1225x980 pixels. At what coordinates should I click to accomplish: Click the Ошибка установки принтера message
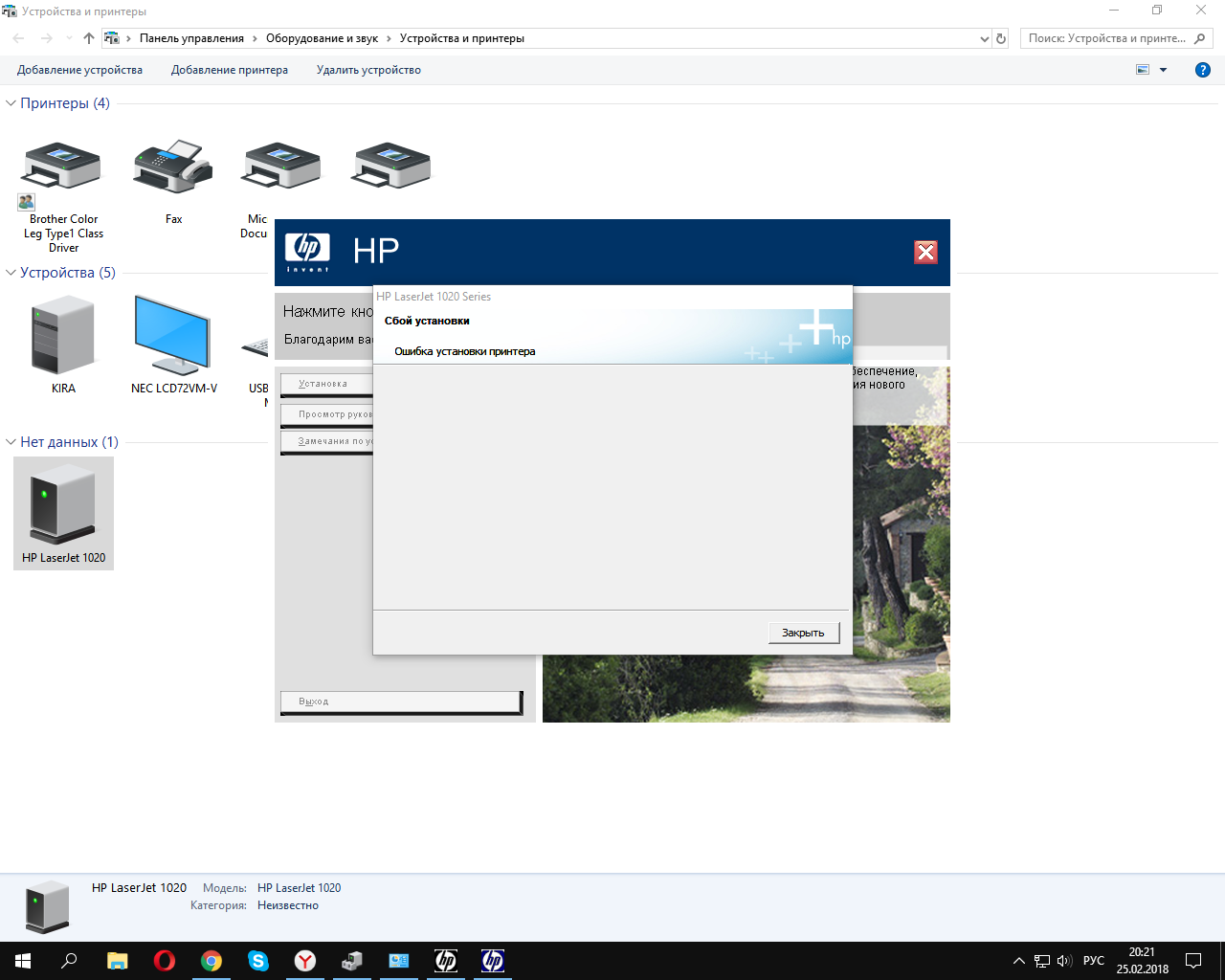click(x=464, y=351)
